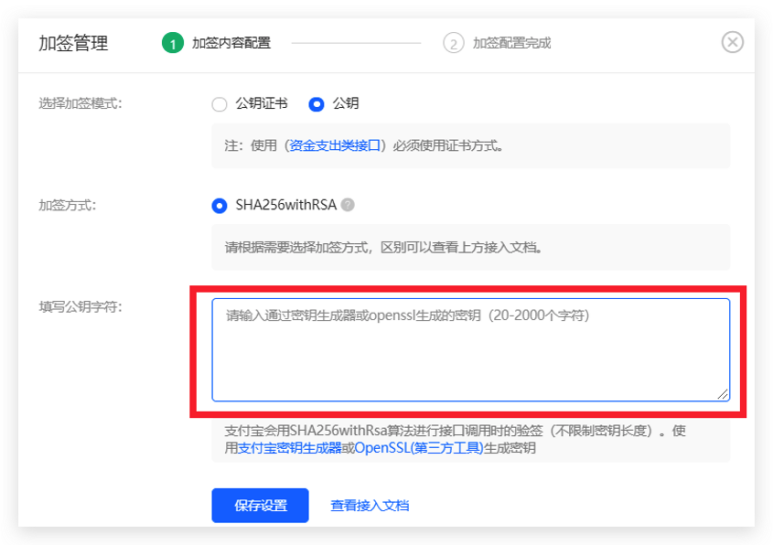Focus the public key textarea

coord(470,350)
